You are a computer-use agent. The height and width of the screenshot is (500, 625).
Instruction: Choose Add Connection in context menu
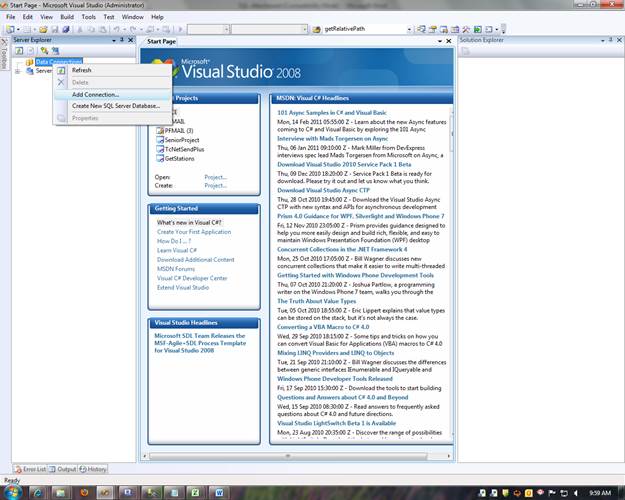(x=112, y=94)
